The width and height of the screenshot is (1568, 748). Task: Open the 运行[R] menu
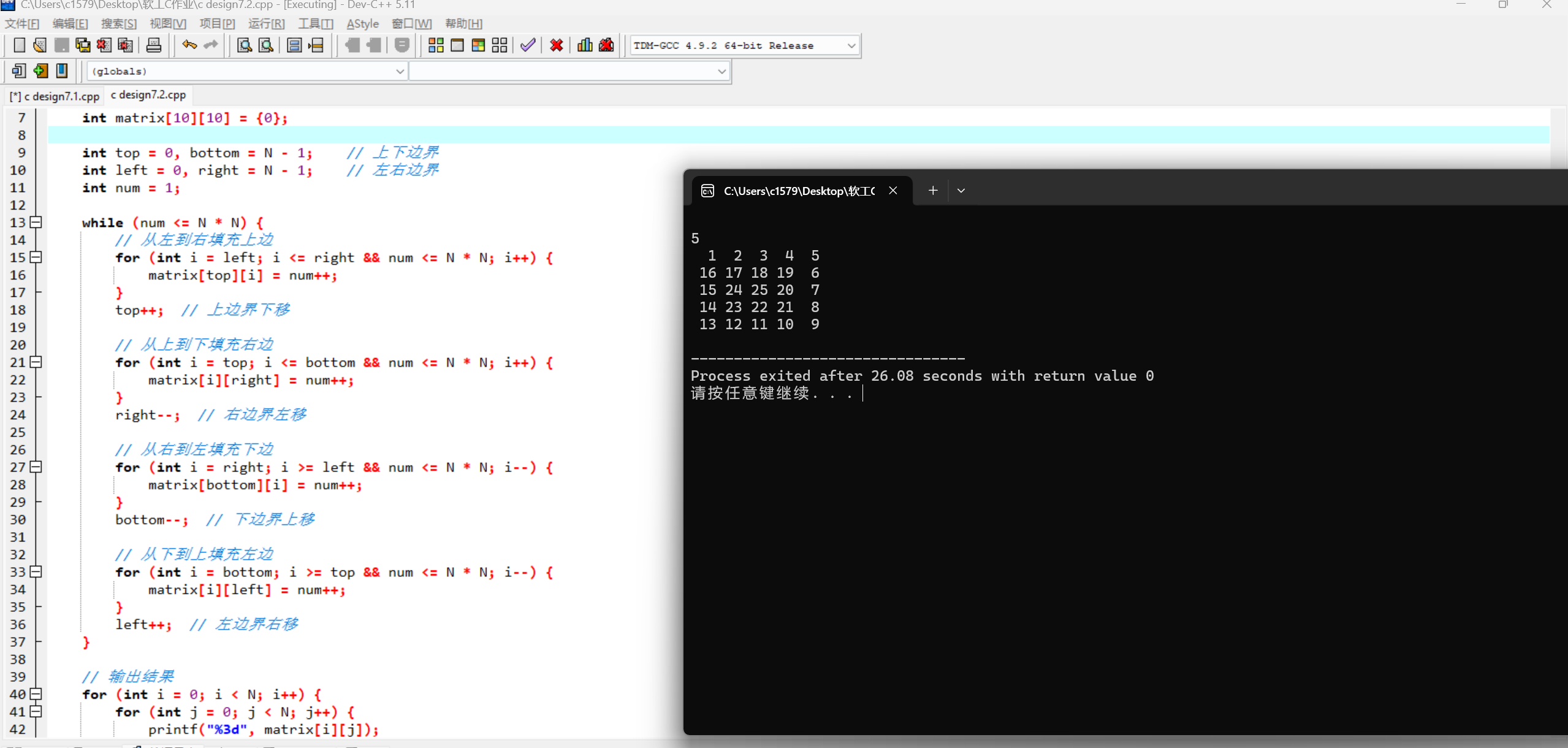tap(266, 24)
